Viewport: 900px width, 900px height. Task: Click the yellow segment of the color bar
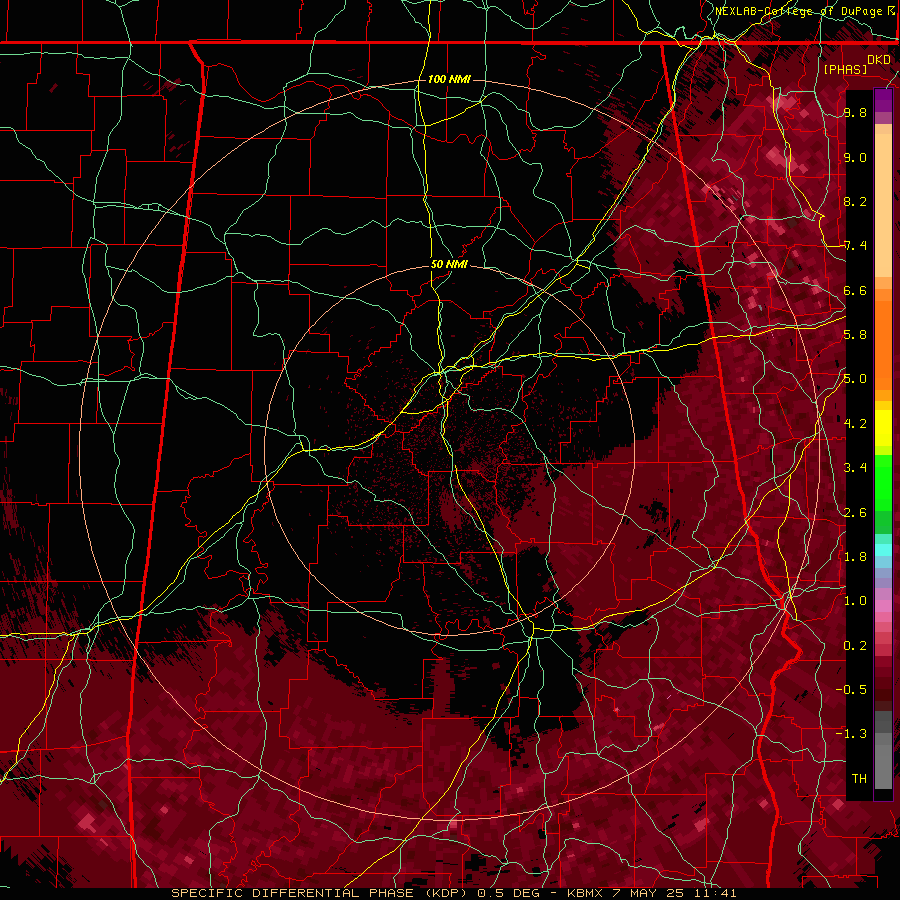pos(883,428)
